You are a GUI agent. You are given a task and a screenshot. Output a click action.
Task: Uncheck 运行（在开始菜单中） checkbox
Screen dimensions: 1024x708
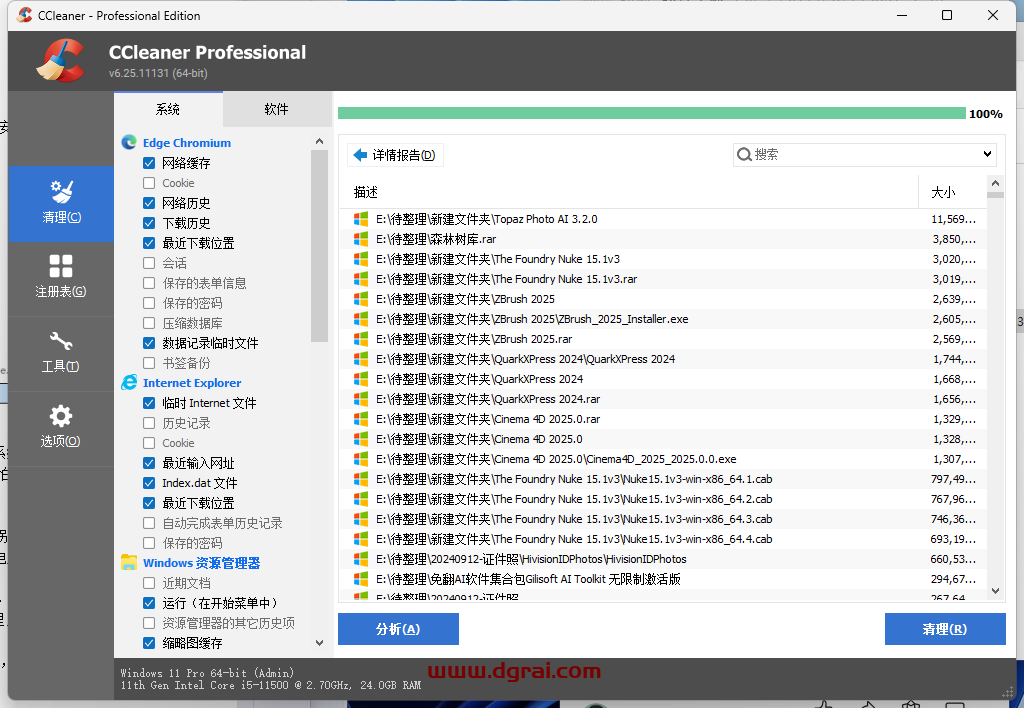[149, 603]
